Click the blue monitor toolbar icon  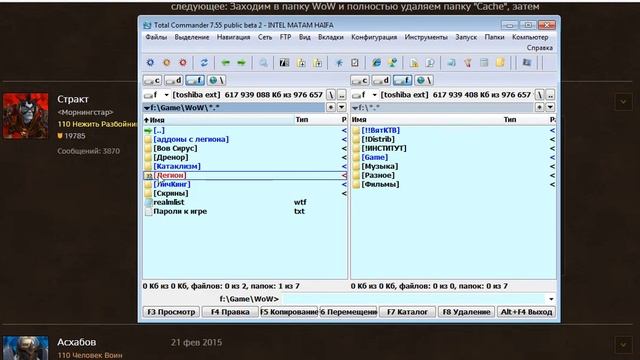451,62
